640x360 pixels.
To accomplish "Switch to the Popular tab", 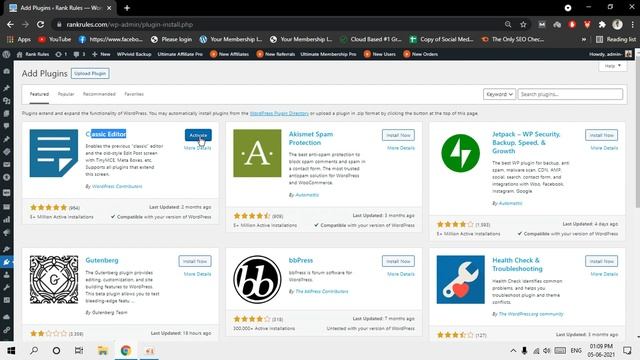I will tap(66, 94).
